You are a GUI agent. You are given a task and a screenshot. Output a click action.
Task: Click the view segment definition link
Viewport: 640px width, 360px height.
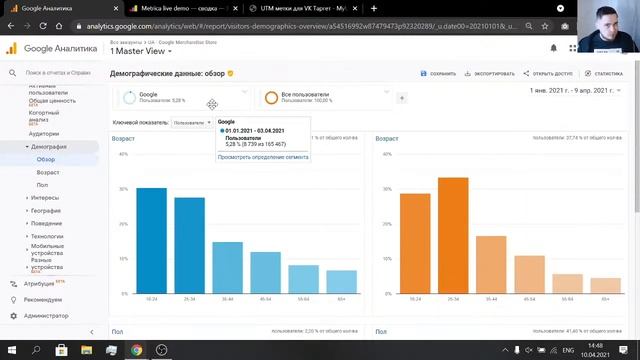(x=263, y=157)
